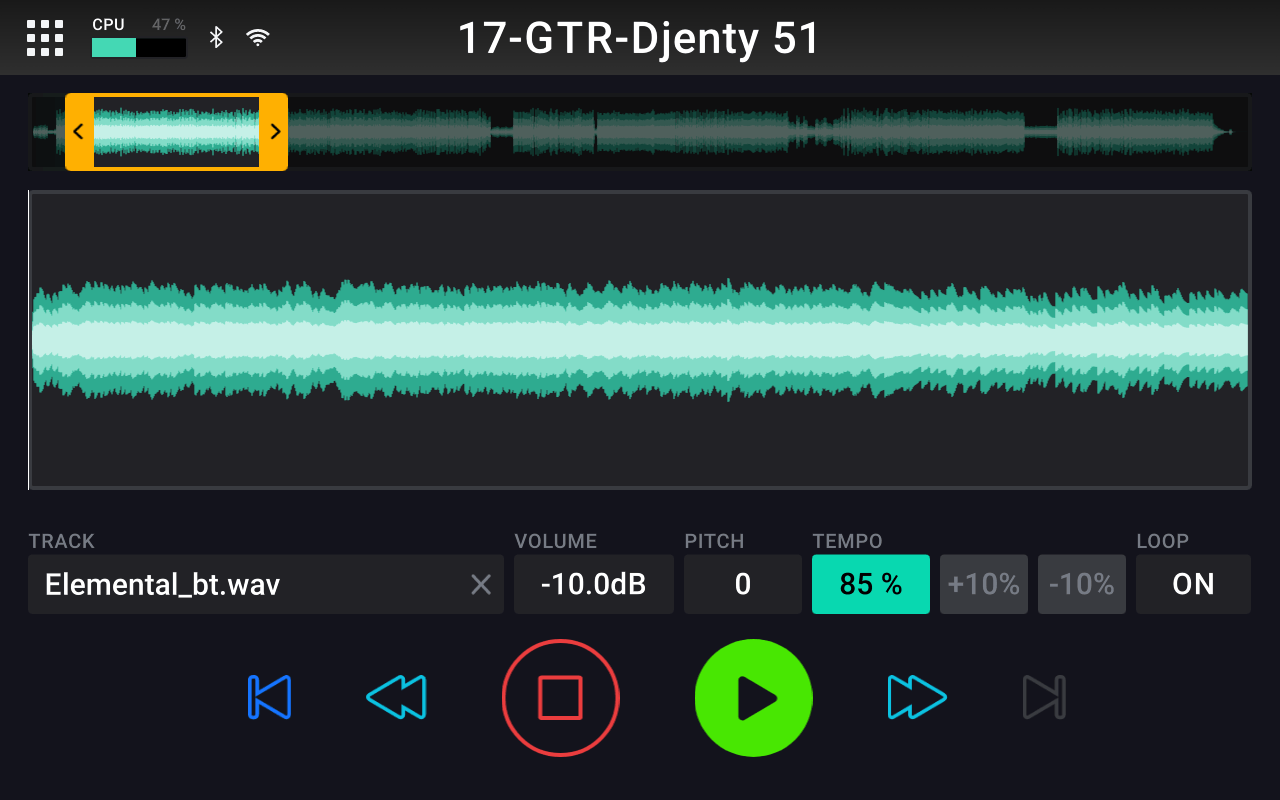The image size is (1280, 800).
Task: Toggle the Loop ON button
Action: 1193,585
